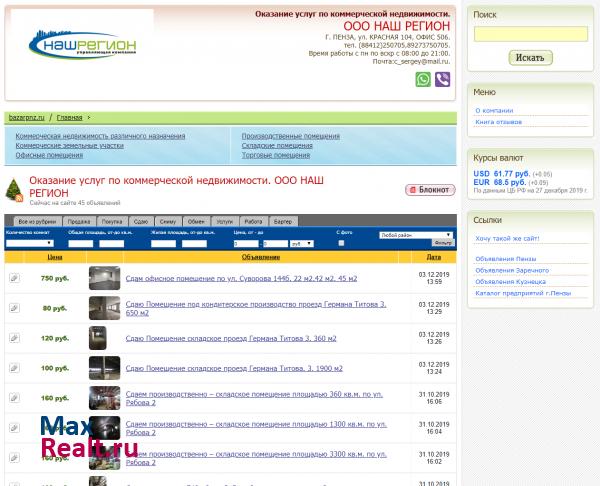
Task: Open the 'Главная' breadcrumb link
Action: click(69, 117)
